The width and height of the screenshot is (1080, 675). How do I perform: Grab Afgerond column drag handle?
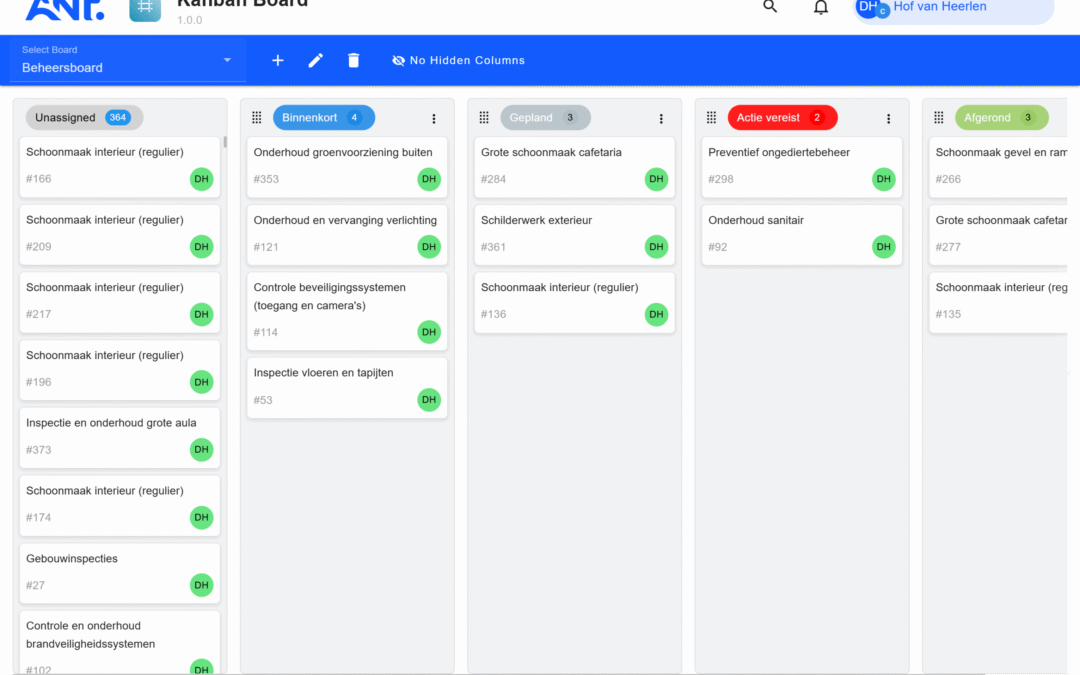coord(939,118)
